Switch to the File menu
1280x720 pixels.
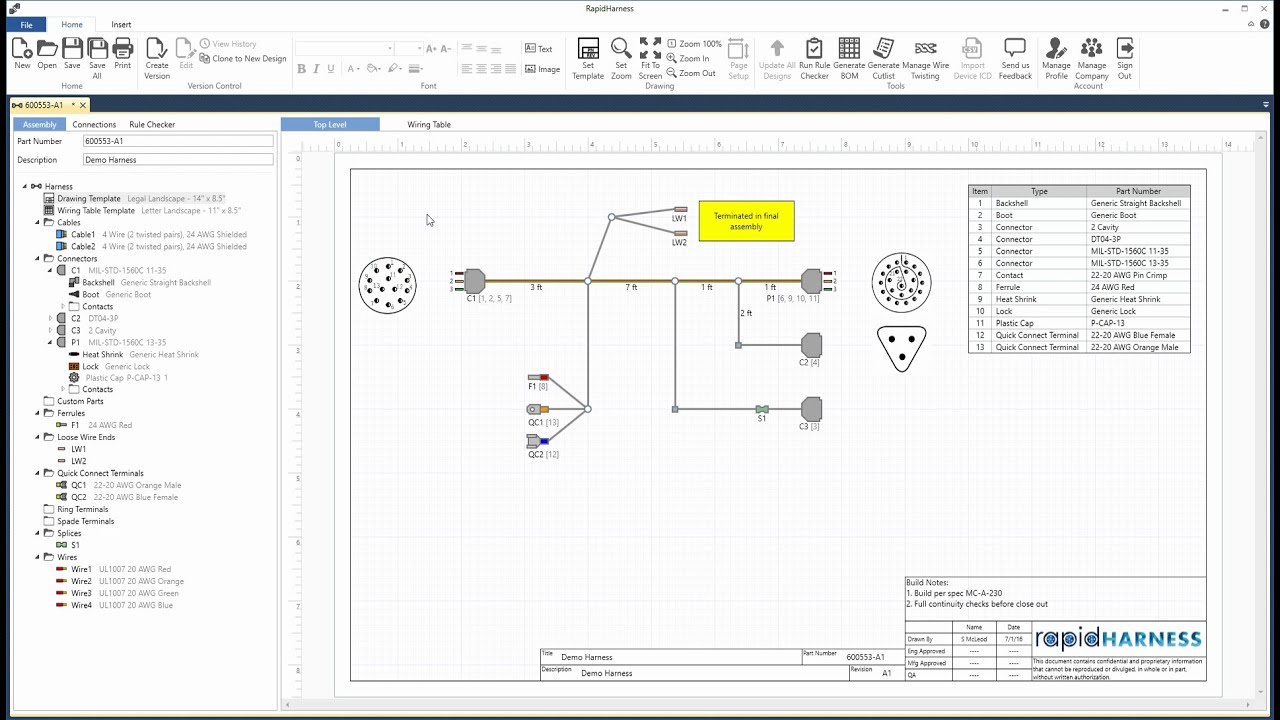click(x=26, y=24)
